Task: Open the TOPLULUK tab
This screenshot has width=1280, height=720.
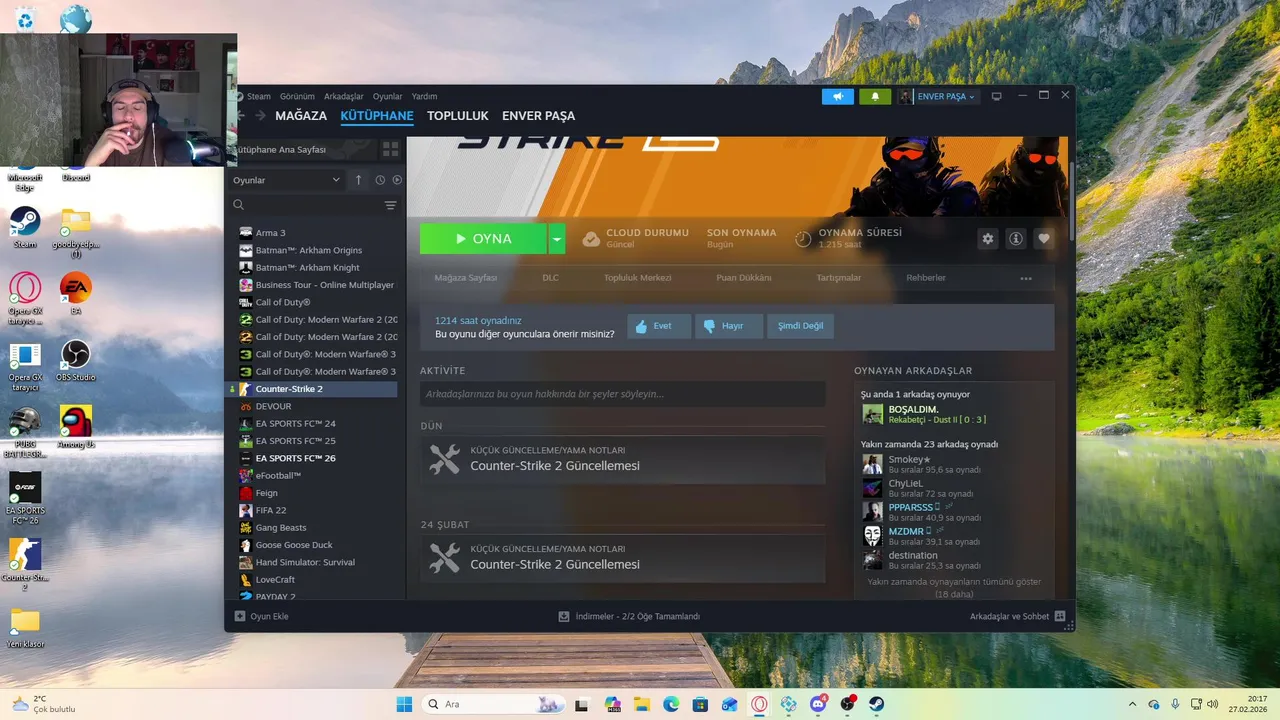Action: [x=458, y=116]
